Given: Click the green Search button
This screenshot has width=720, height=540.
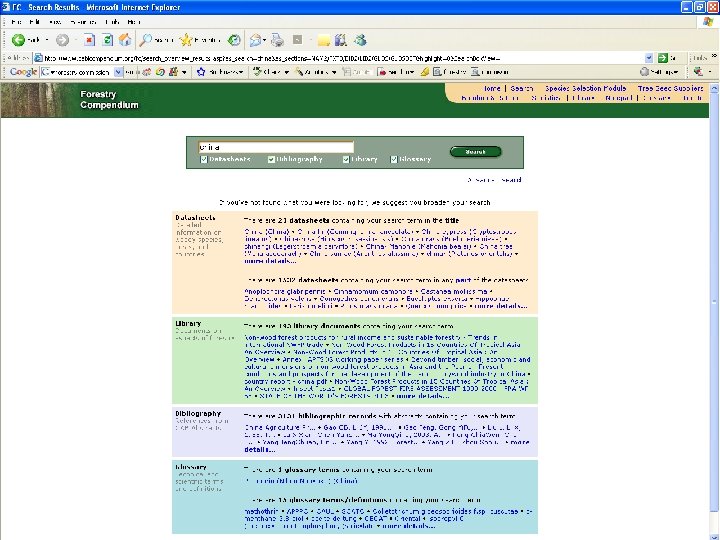Looking at the screenshot, I should [x=475, y=152].
